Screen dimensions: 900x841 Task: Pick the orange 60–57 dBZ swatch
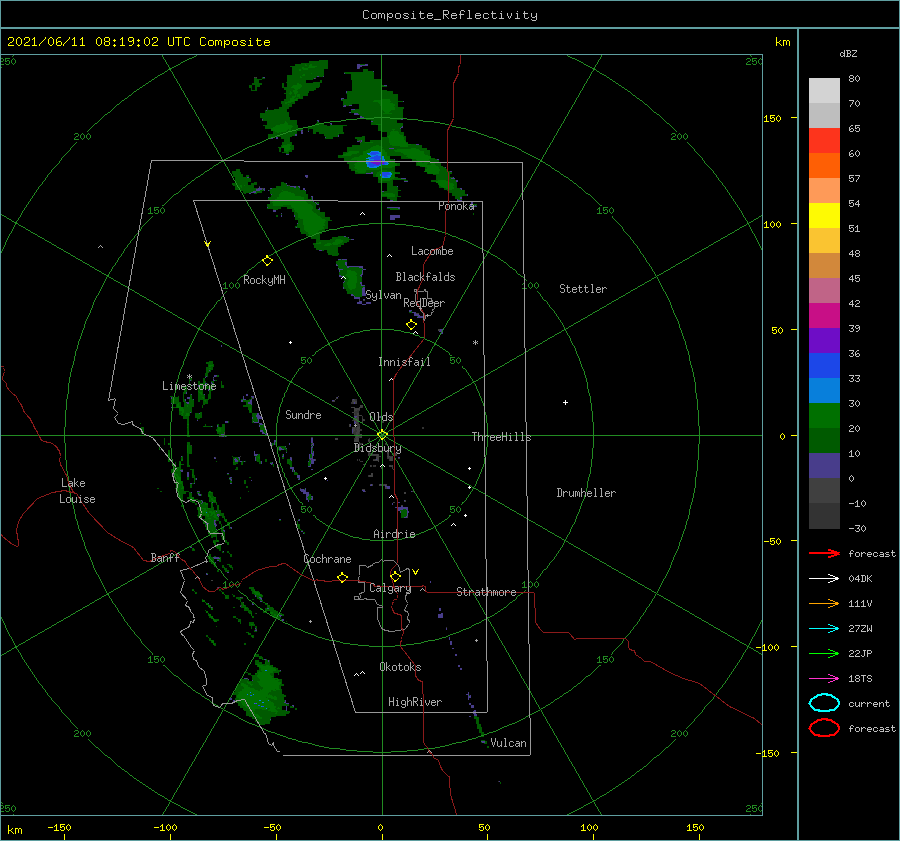point(824,165)
